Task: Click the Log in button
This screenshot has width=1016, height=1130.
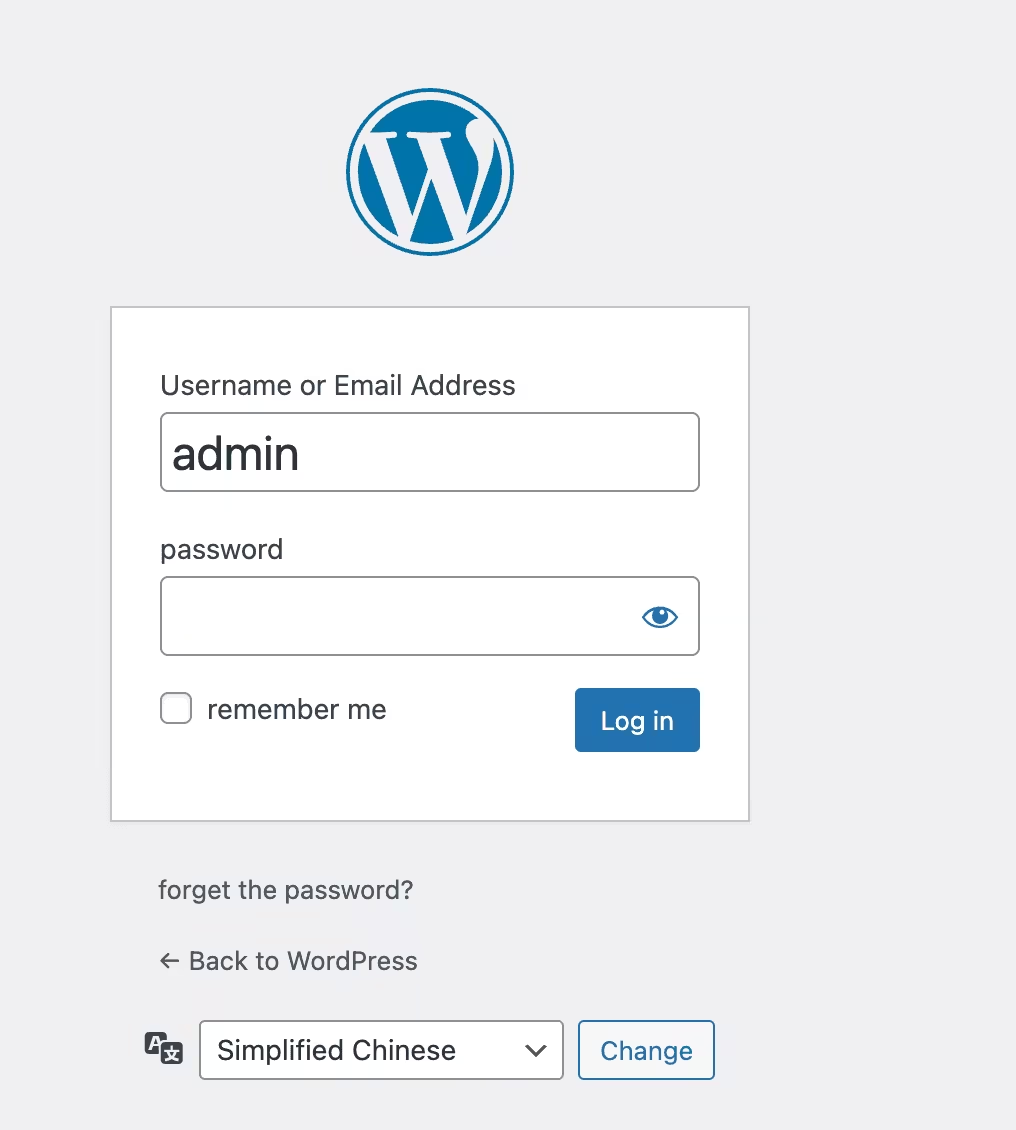Action: [x=637, y=720]
